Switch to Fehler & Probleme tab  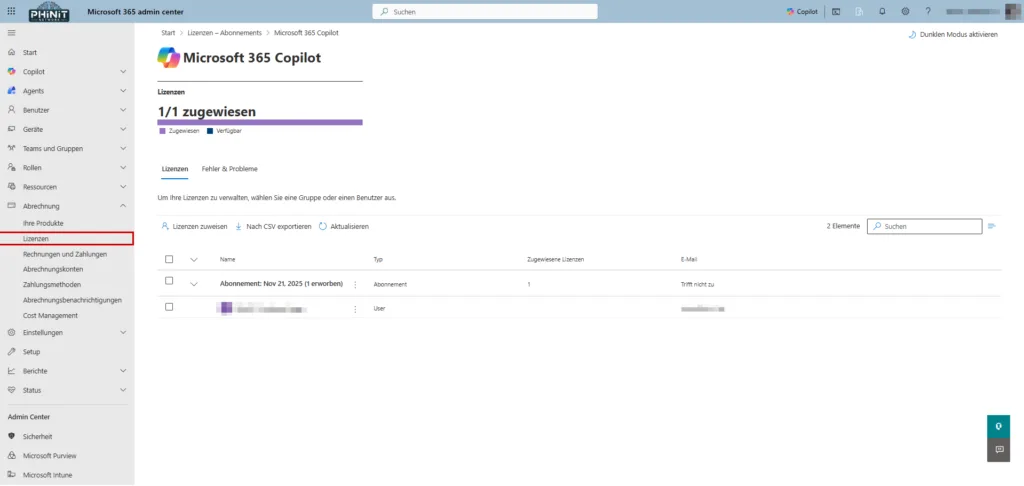[230, 169]
